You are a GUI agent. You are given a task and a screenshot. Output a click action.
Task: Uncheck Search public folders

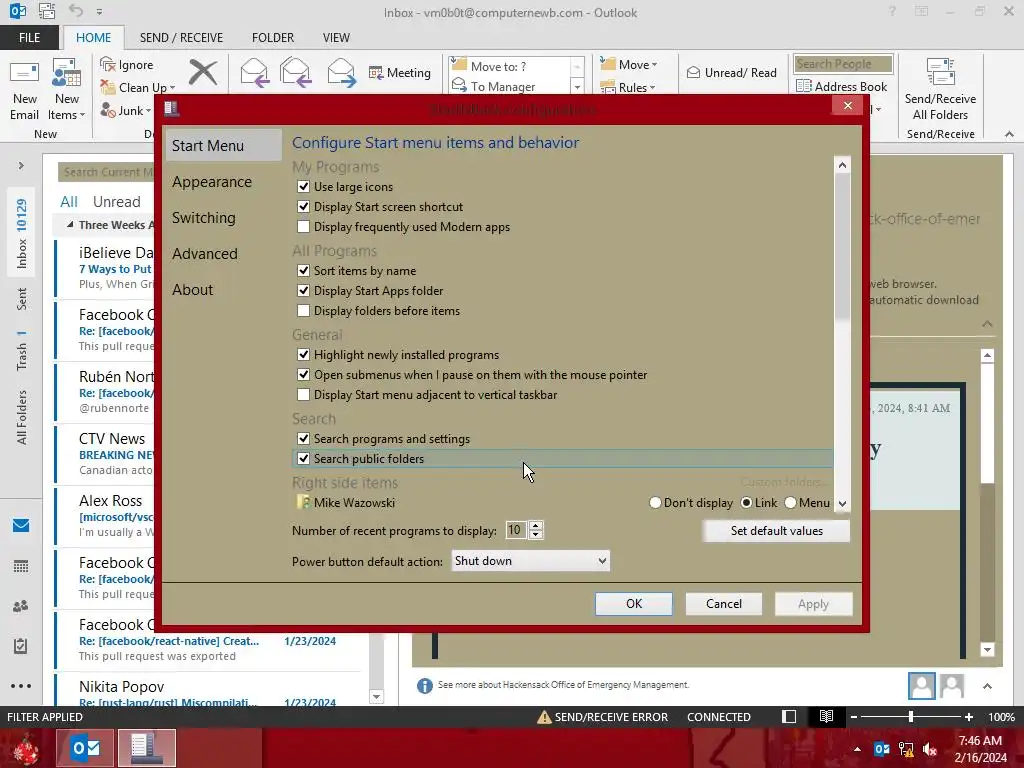point(303,458)
